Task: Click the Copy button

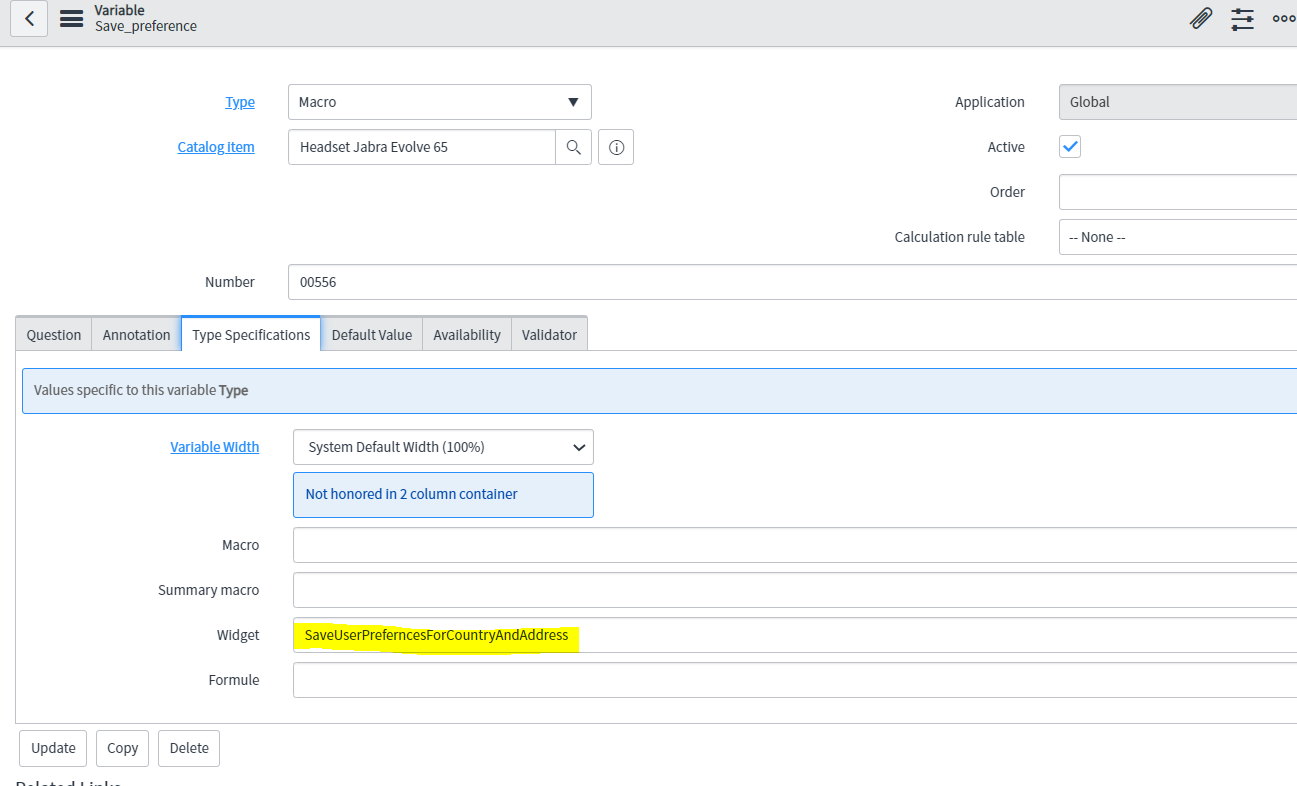Action: [x=122, y=748]
